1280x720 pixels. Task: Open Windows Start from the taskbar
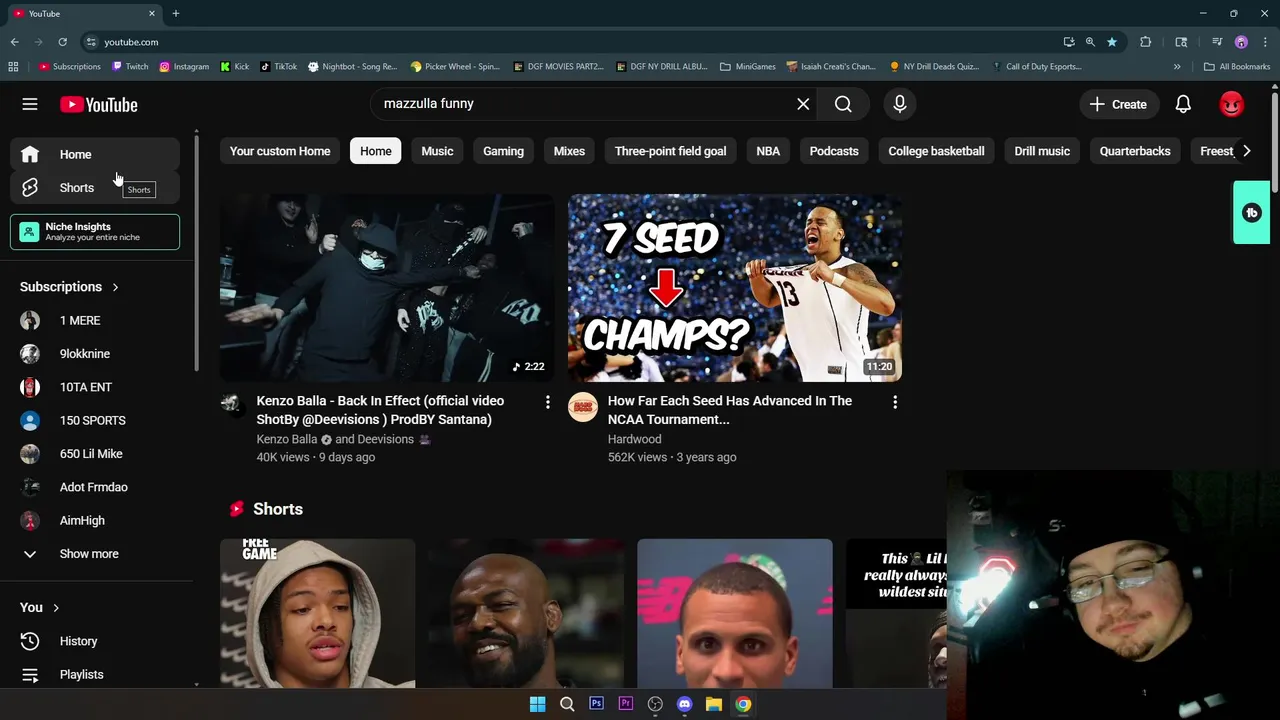point(537,704)
